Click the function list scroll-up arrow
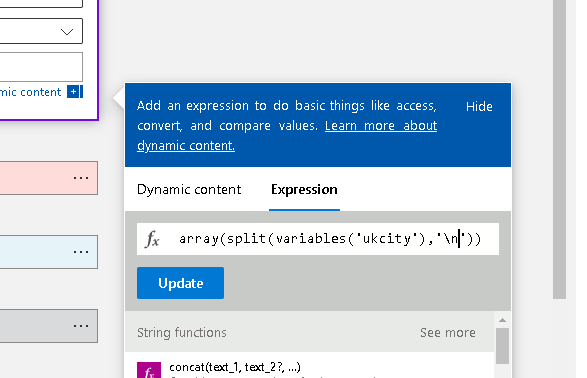Image resolution: width=587 pixels, height=378 pixels. coord(502,320)
